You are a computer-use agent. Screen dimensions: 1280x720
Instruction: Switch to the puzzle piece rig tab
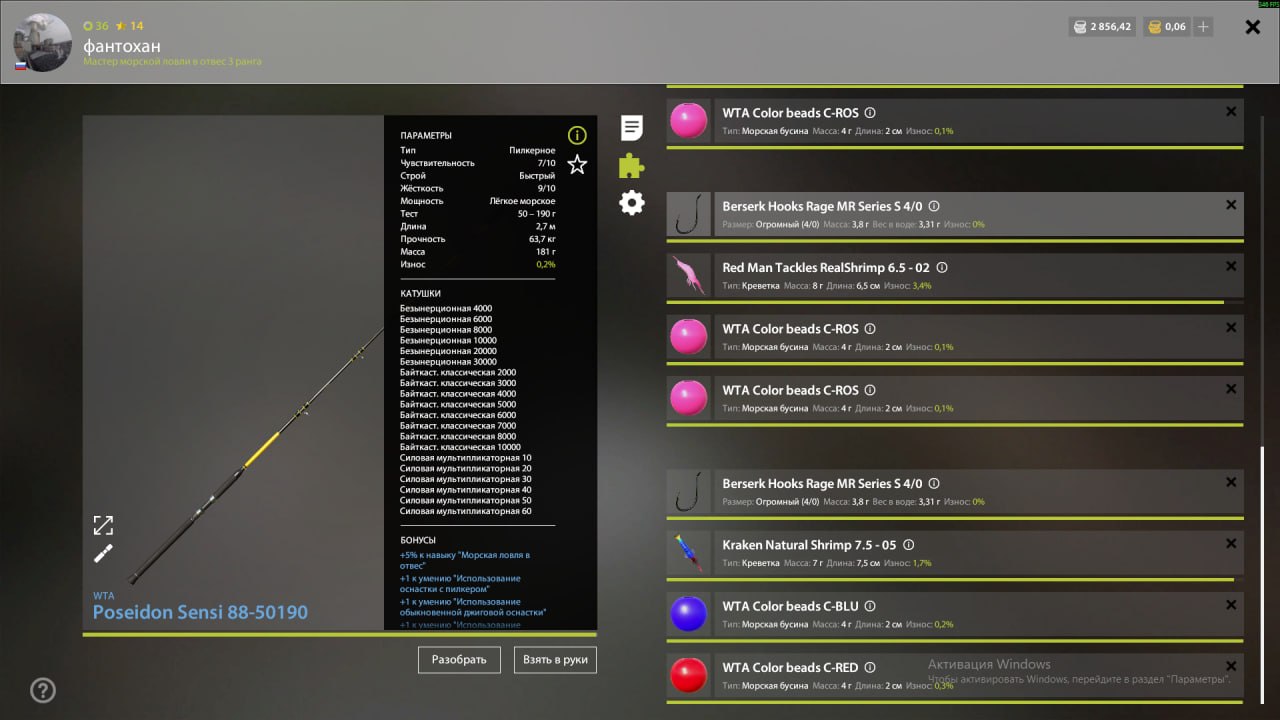click(x=632, y=165)
